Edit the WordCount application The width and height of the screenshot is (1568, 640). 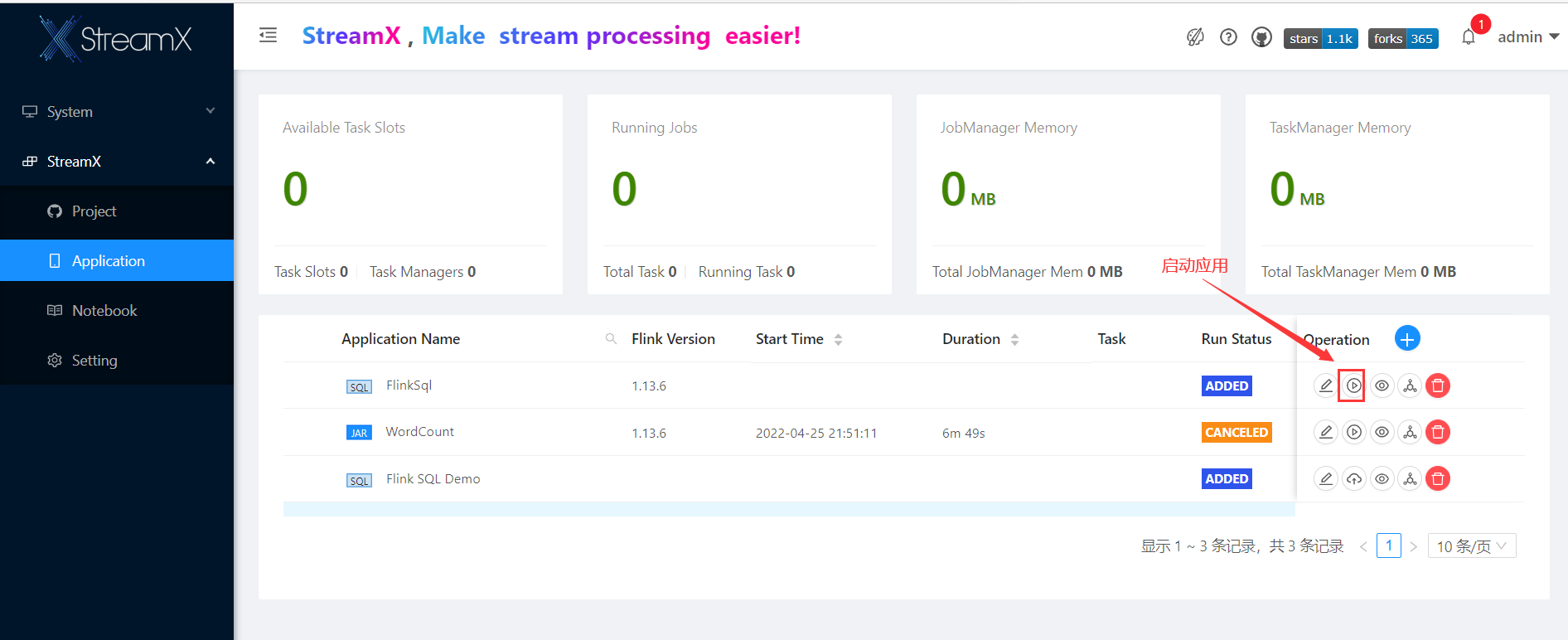tap(1326, 432)
